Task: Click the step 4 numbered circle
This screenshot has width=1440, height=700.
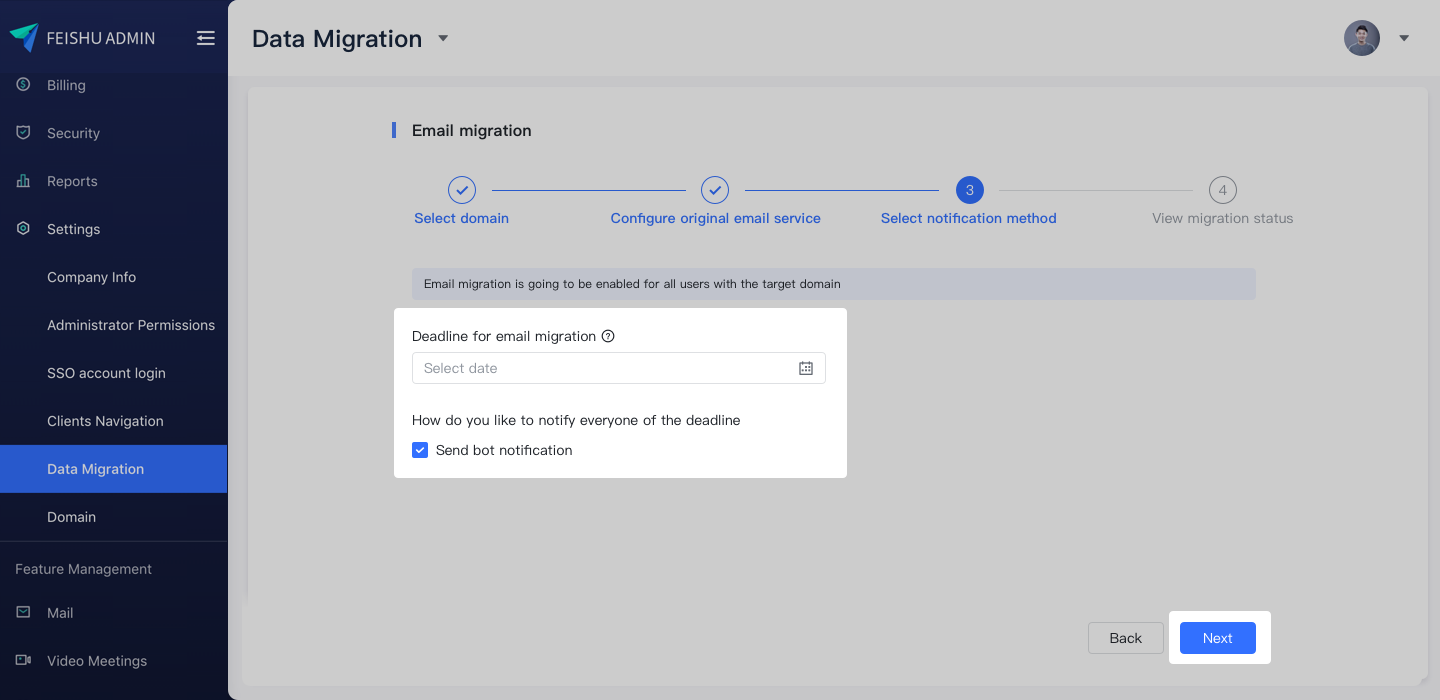Action: pyautogui.click(x=1222, y=190)
